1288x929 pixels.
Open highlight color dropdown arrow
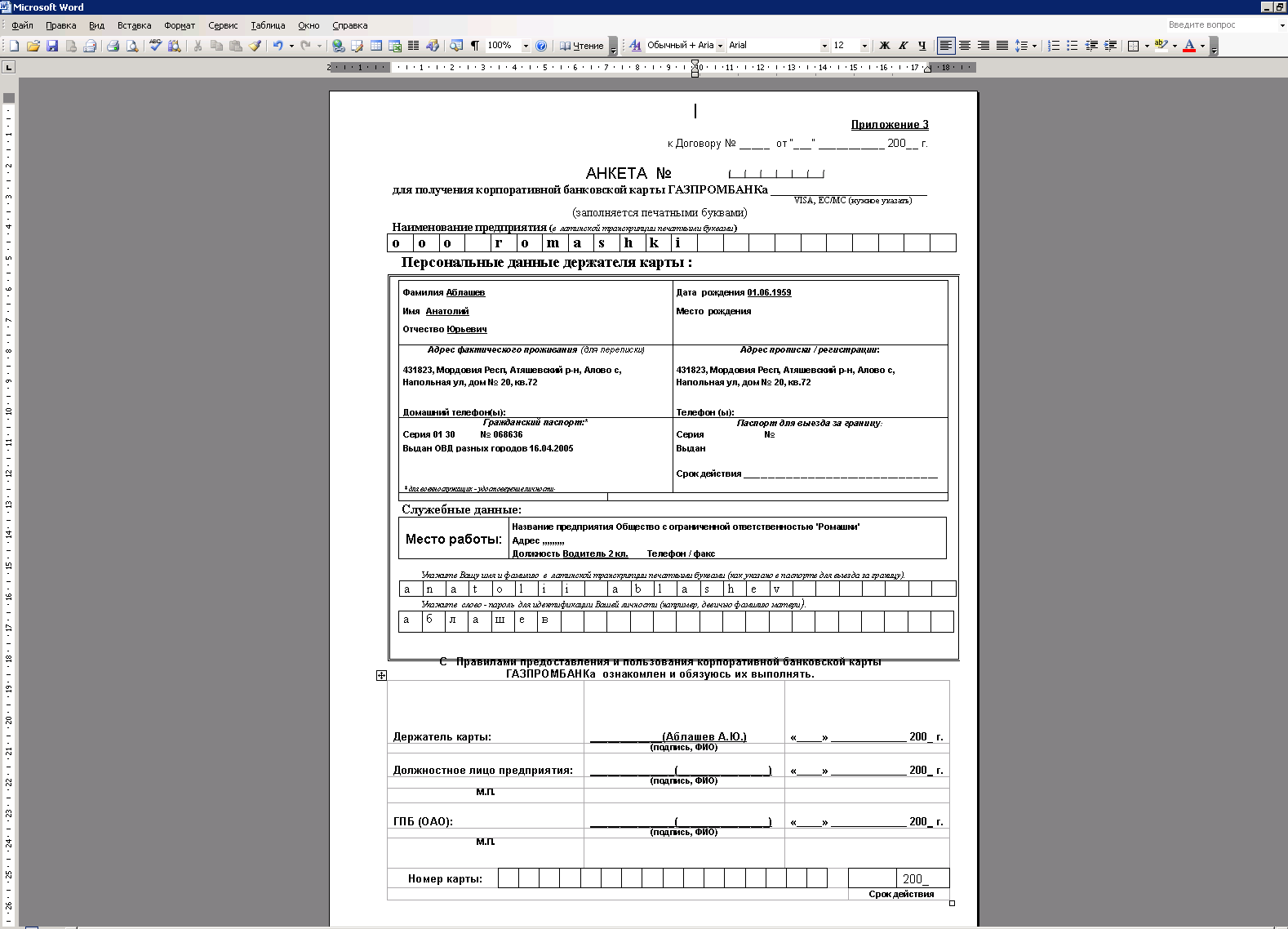1175,46
